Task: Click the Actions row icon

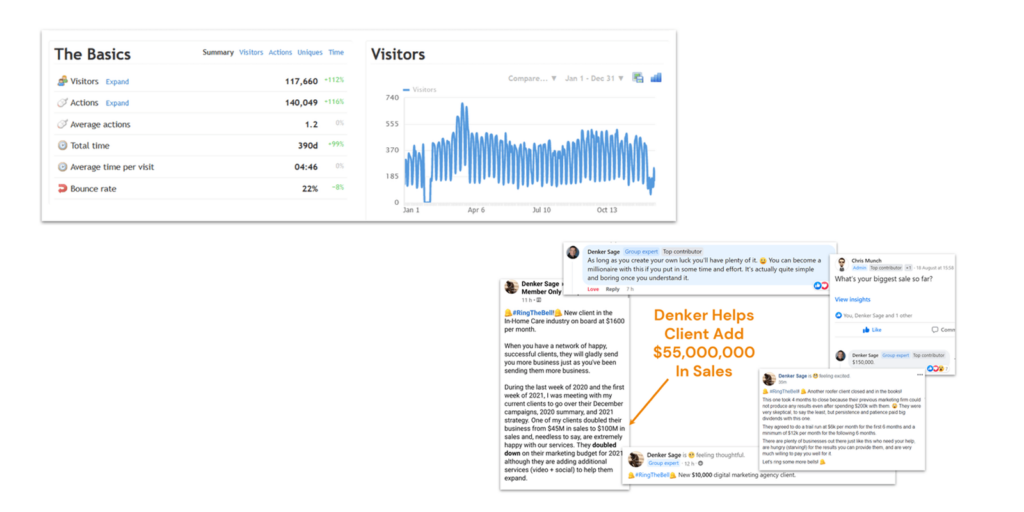Action: (x=63, y=103)
